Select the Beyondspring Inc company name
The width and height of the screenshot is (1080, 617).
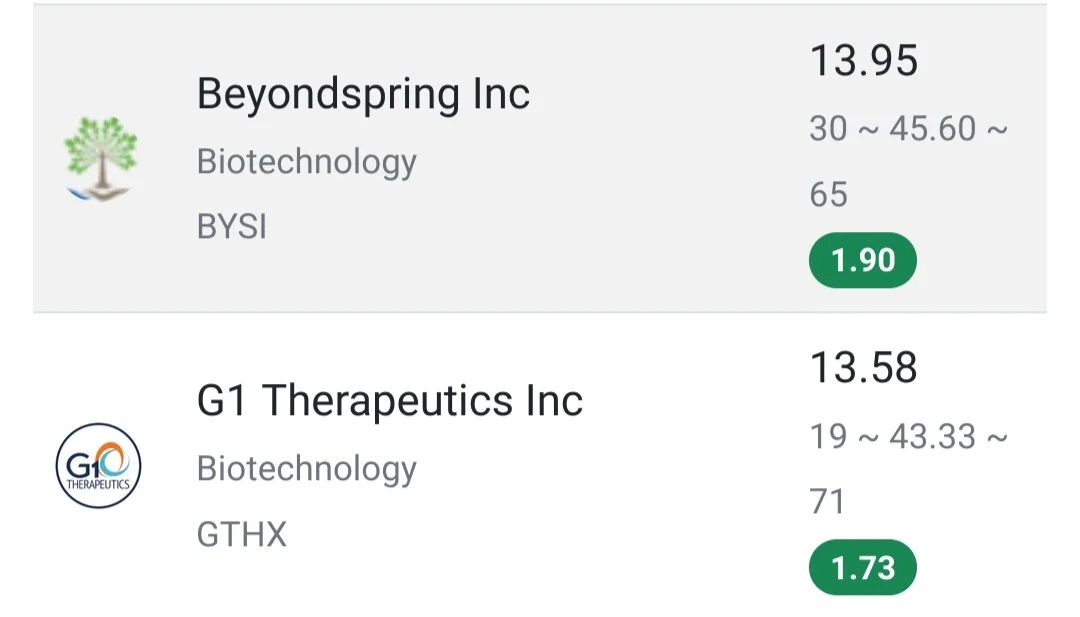(x=363, y=94)
